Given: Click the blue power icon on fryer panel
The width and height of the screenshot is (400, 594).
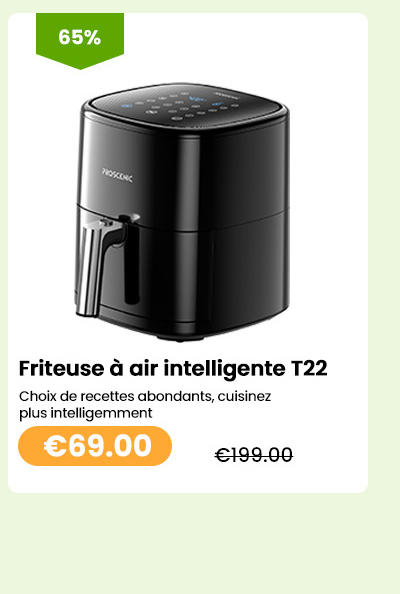Looking at the screenshot, I should (127, 105).
